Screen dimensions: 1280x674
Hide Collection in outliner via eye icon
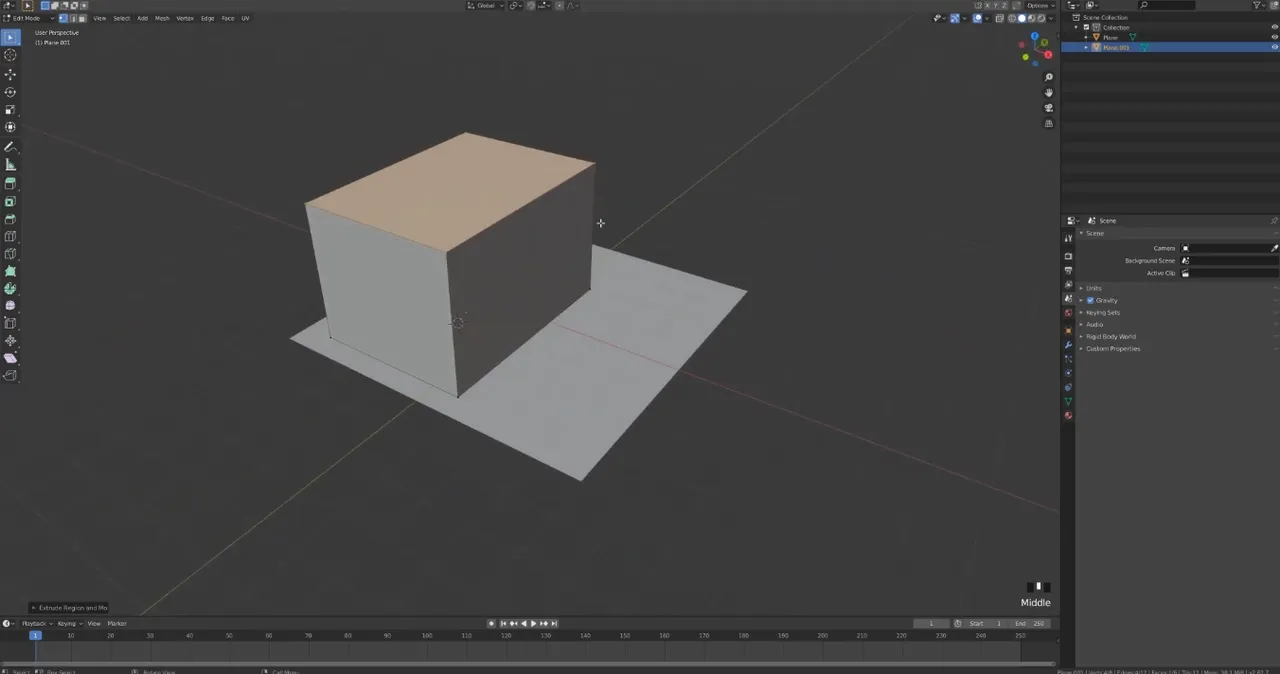(x=1274, y=27)
